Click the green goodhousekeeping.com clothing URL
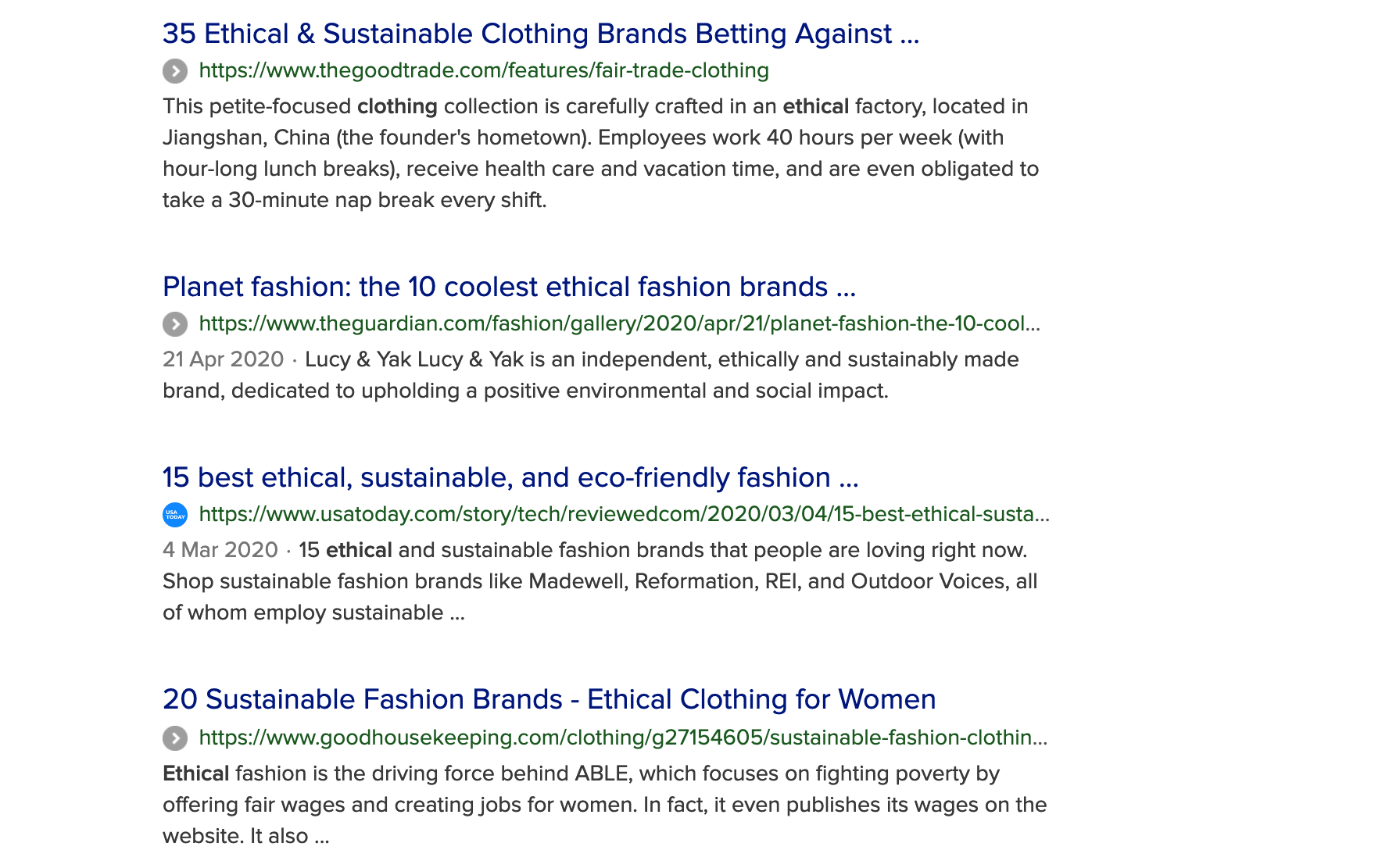The image size is (1389, 868). point(622,738)
